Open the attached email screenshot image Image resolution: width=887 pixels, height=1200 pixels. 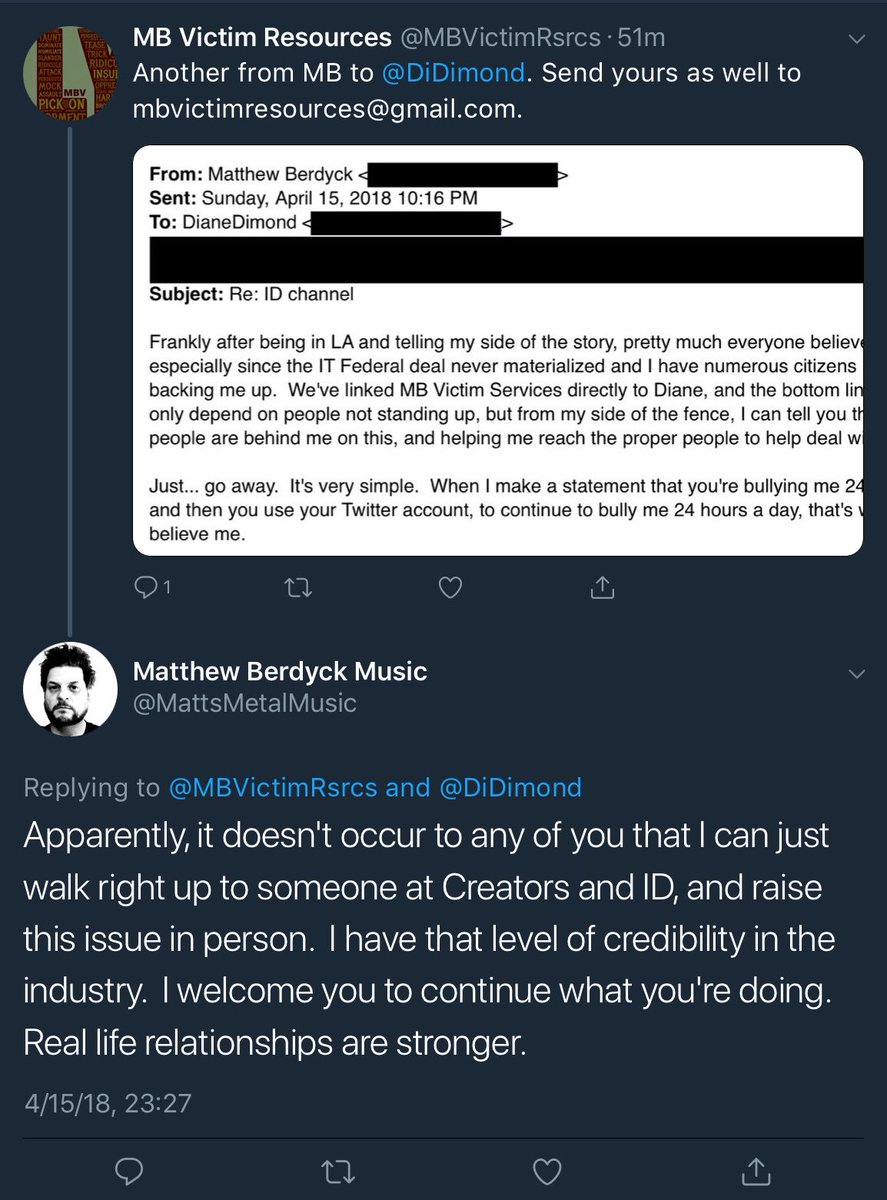(x=498, y=351)
